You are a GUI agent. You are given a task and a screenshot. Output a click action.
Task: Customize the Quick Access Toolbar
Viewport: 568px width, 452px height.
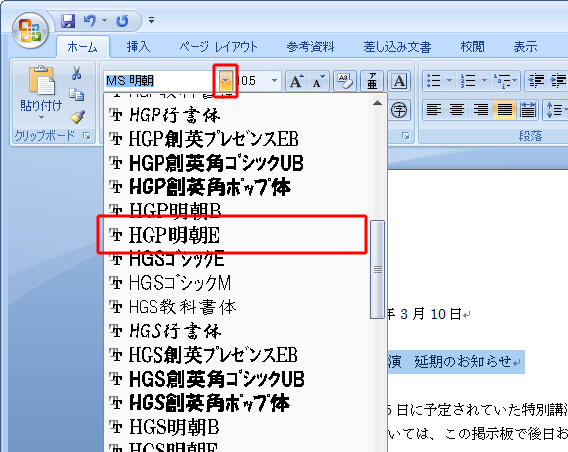coord(151,20)
